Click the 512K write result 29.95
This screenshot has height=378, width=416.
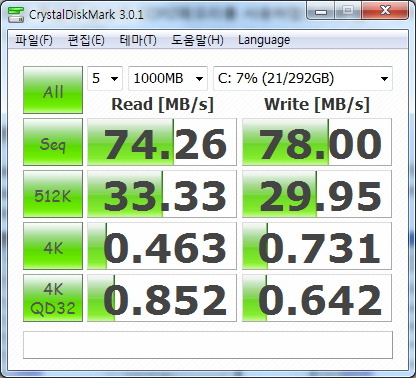tap(317, 194)
